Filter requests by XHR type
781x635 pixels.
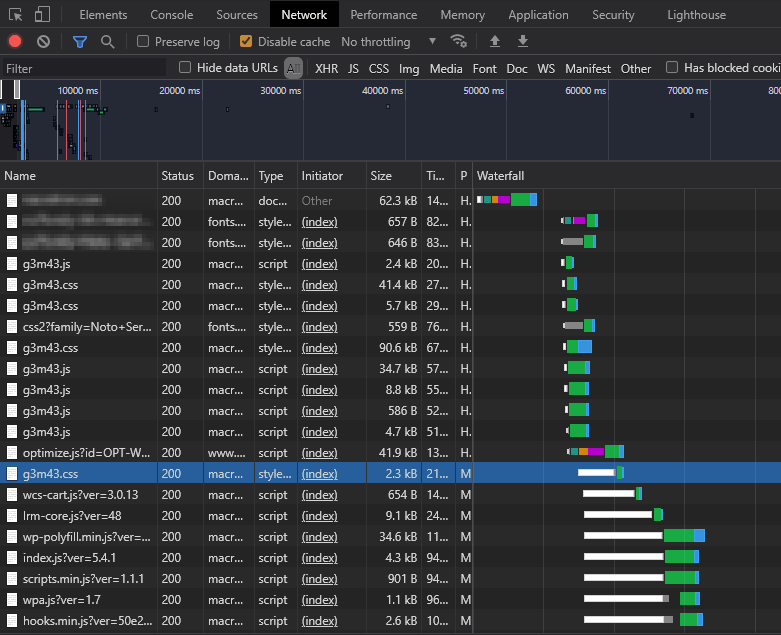click(326, 69)
